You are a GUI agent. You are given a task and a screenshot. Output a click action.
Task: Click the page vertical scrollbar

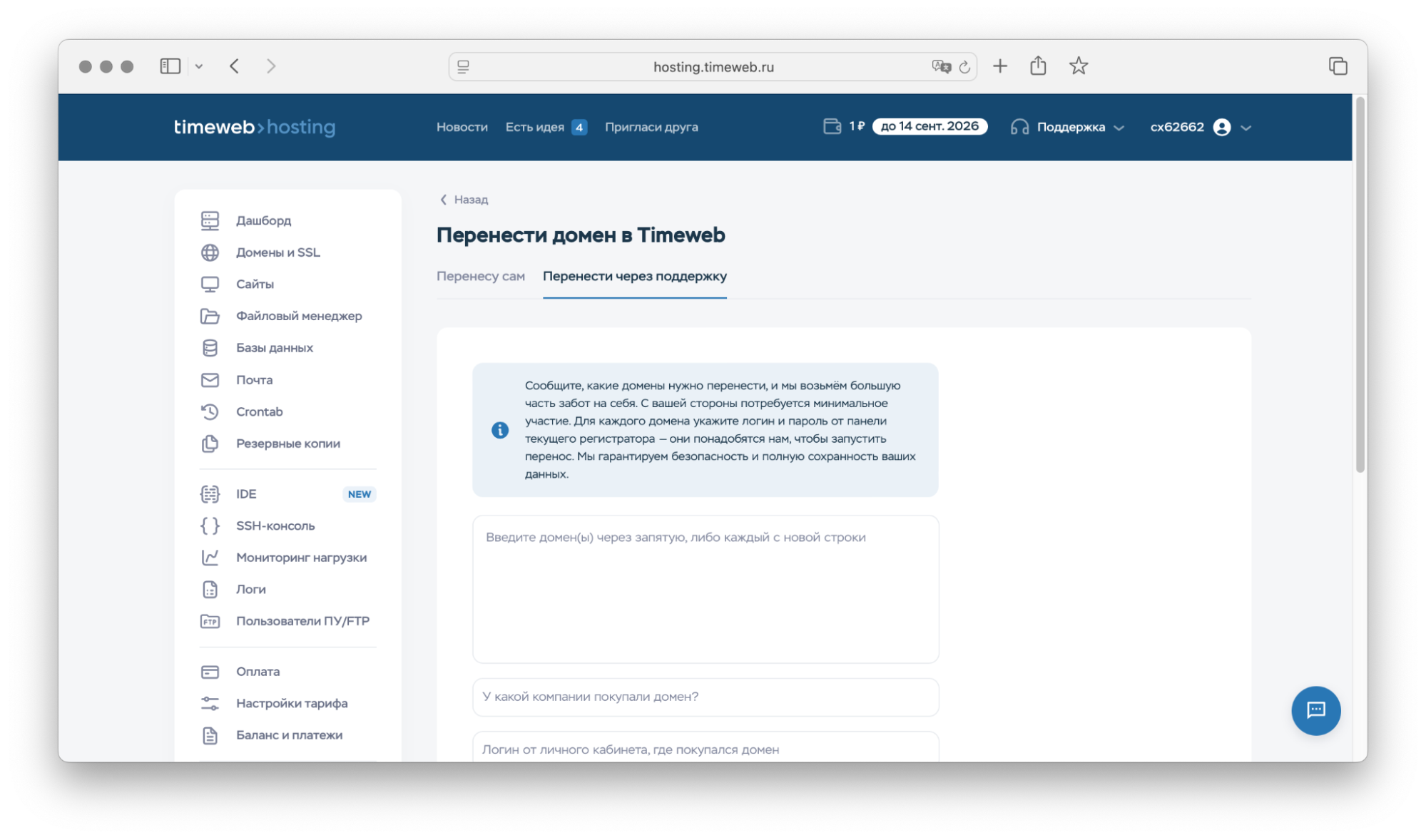click(x=1360, y=285)
